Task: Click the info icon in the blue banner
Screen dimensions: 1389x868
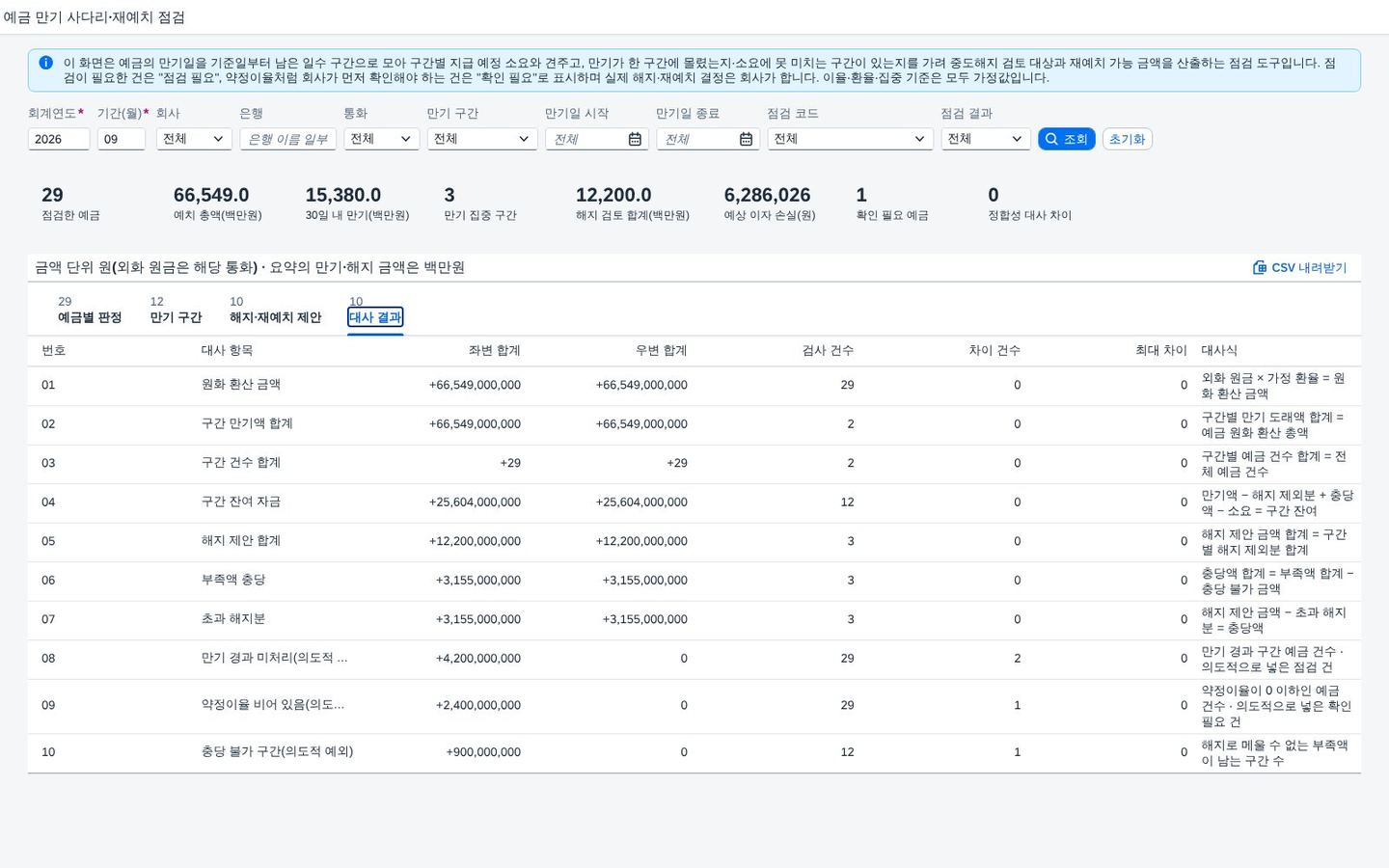Action: pos(45,63)
